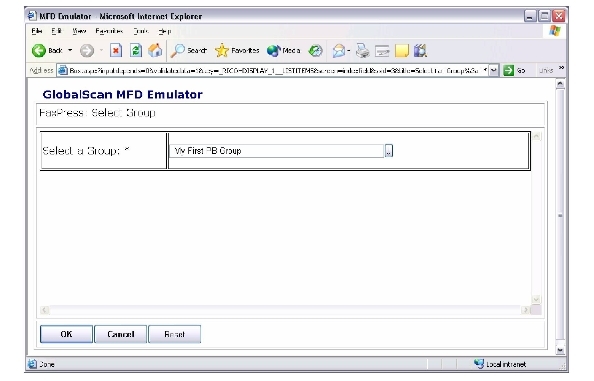
Task: Click the Forward arrow icon
Action: 87,50
